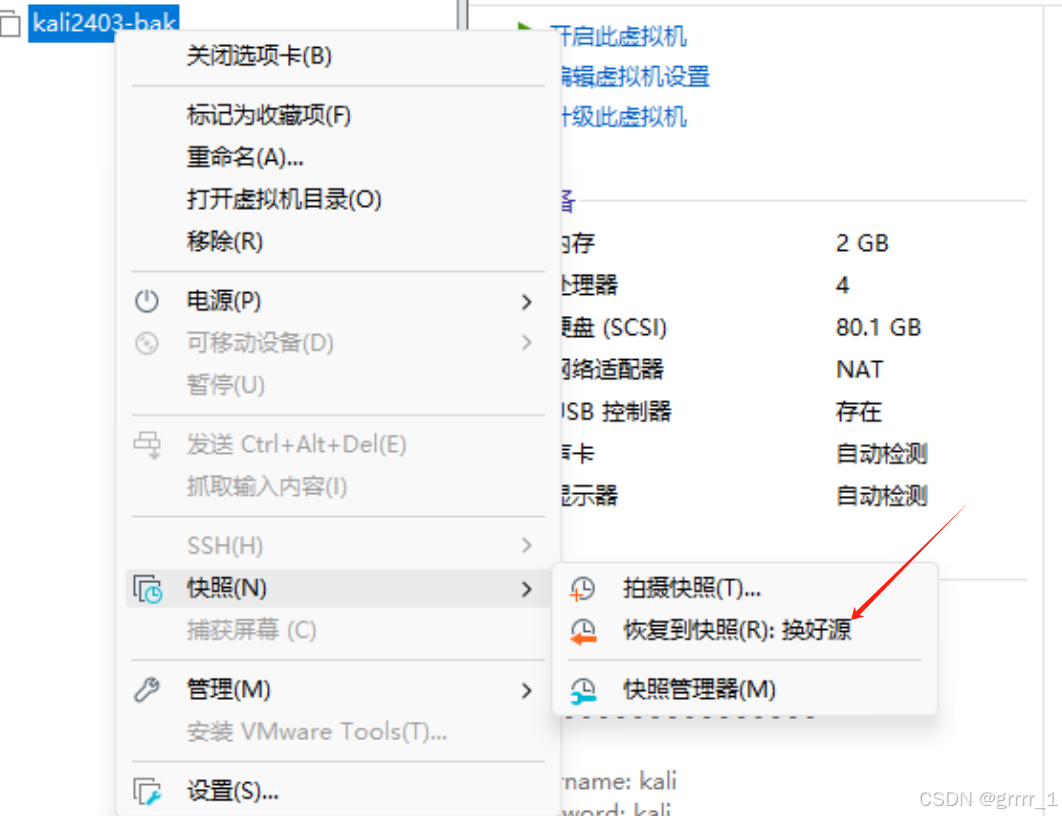Viewport: 1062px width, 816px height.
Task: Click the removable devices disc icon
Action: point(146,343)
